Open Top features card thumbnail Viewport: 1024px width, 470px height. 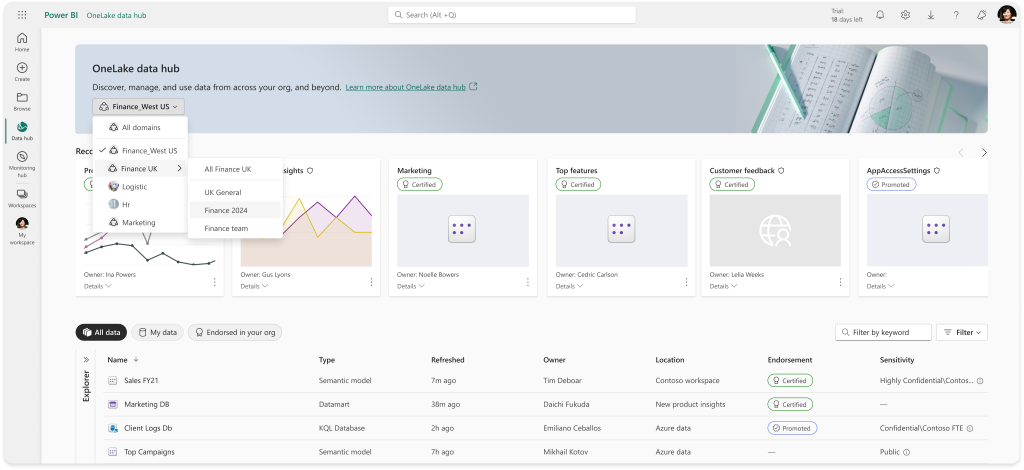[621, 230]
